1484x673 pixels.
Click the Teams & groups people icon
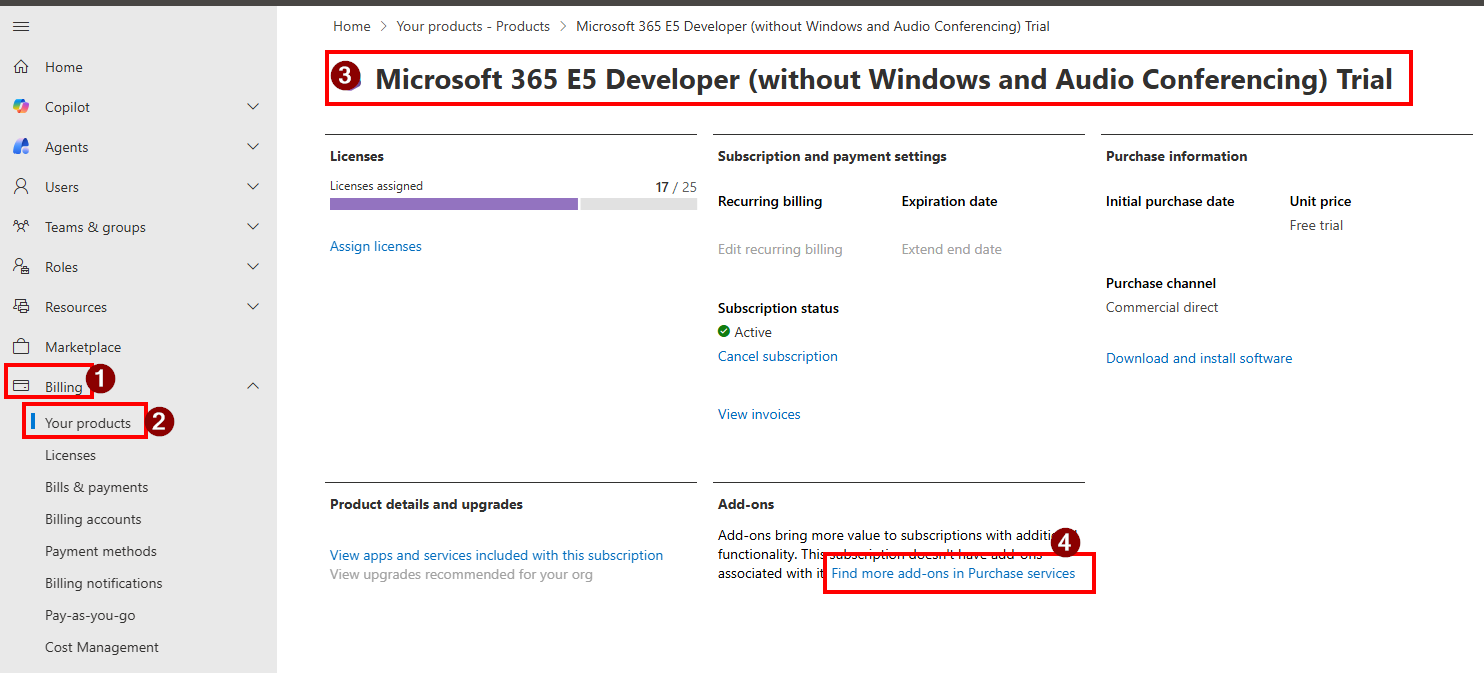click(x=21, y=227)
